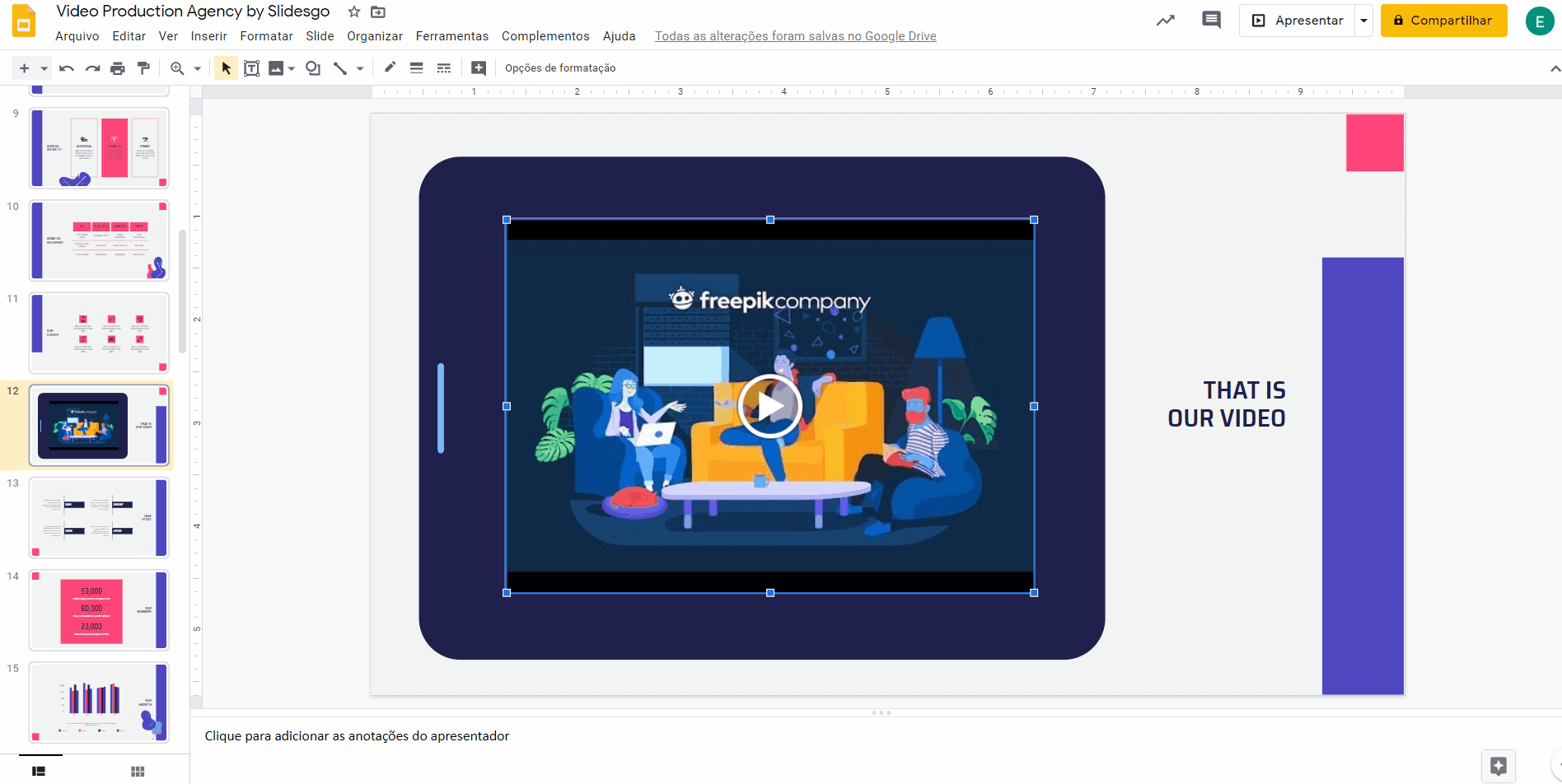Set the border dash style

tap(444, 68)
